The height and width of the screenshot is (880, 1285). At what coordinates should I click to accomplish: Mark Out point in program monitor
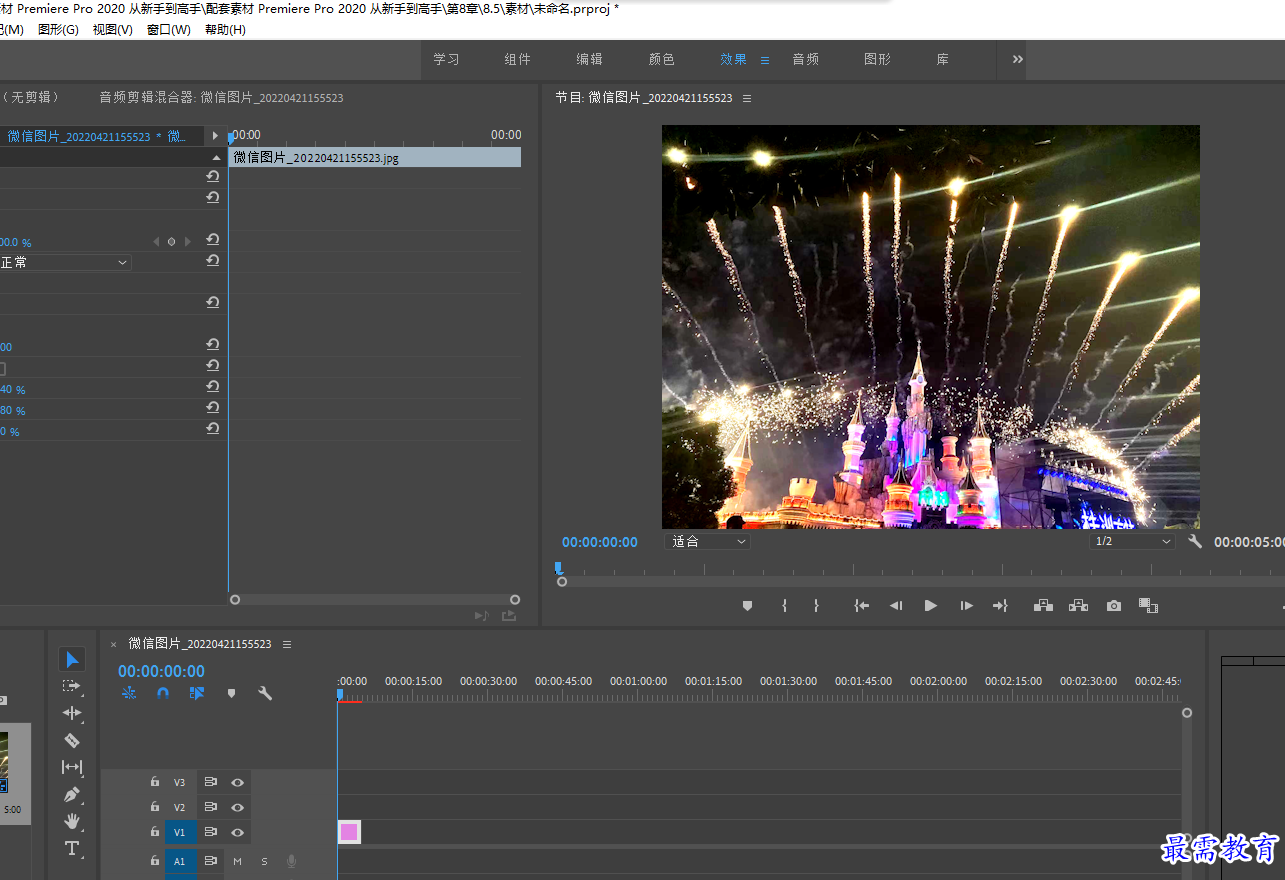816,605
